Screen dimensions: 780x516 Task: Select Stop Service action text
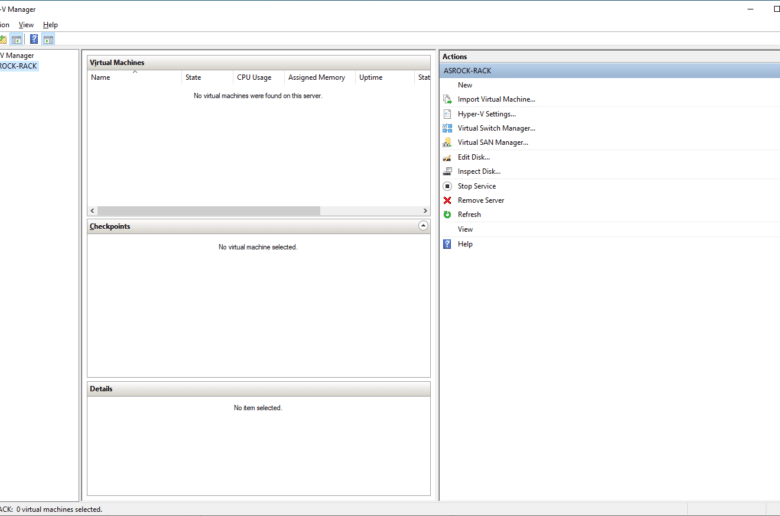477,186
